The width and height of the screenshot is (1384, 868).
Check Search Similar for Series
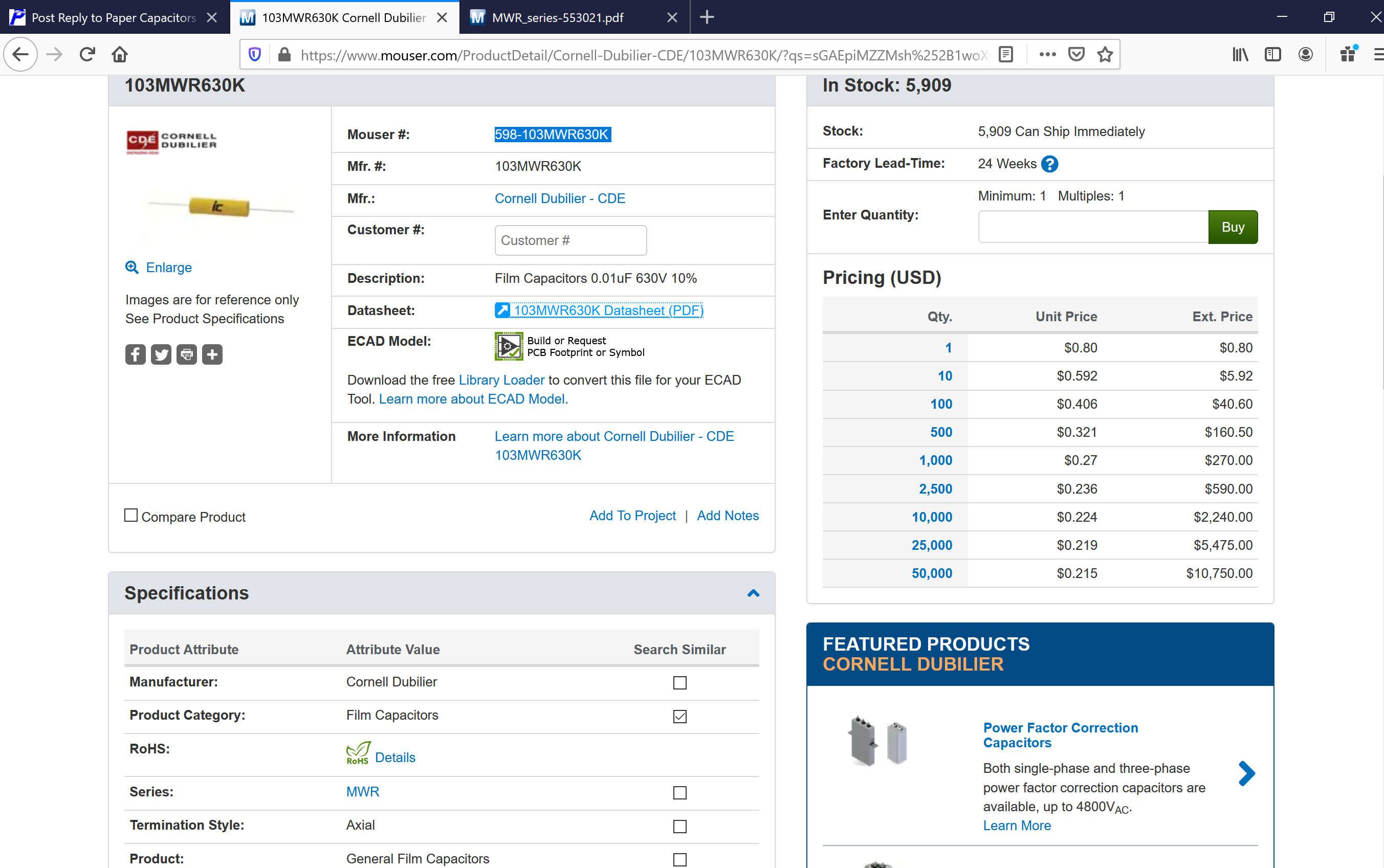click(680, 793)
